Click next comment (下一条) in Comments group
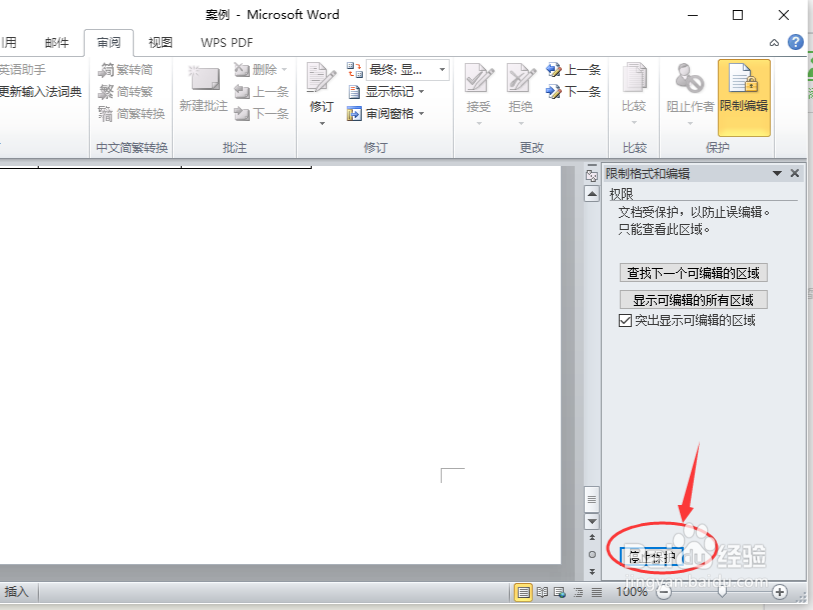813x610 pixels. (x=261, y=114)
